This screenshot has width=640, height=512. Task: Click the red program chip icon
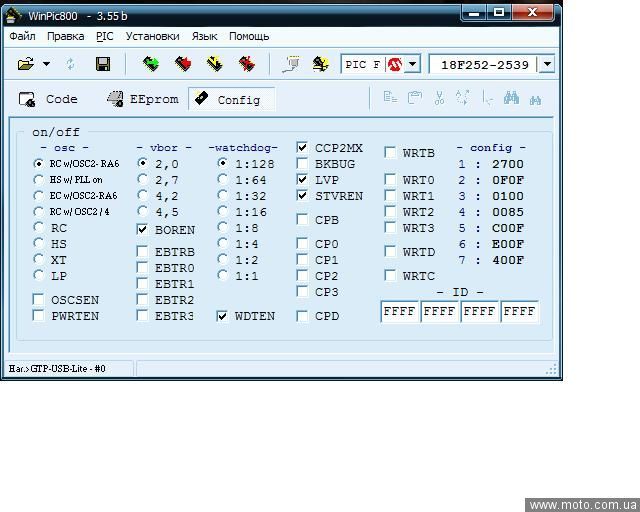(183, 64)
